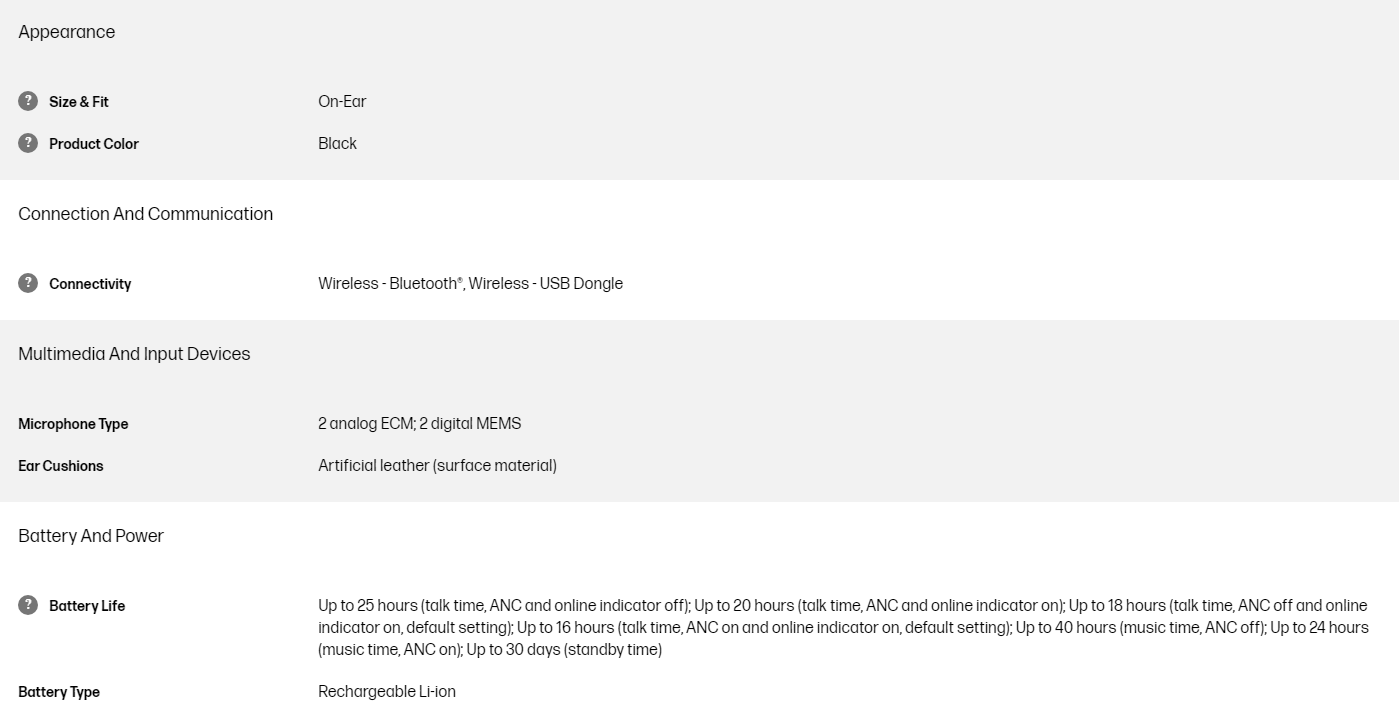Select the Connection And Communication heading
1399x725 pixels.
pos(145,214)
